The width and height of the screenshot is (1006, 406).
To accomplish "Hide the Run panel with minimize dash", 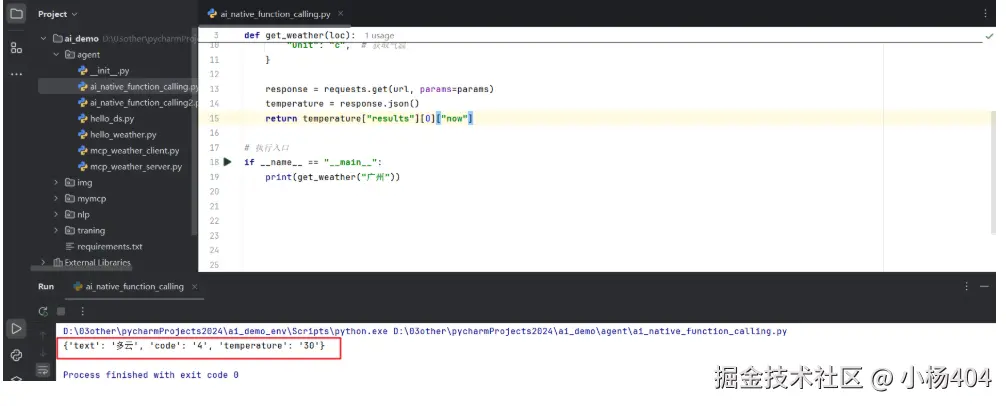I will pyautogui.click(x=985, y=287).
